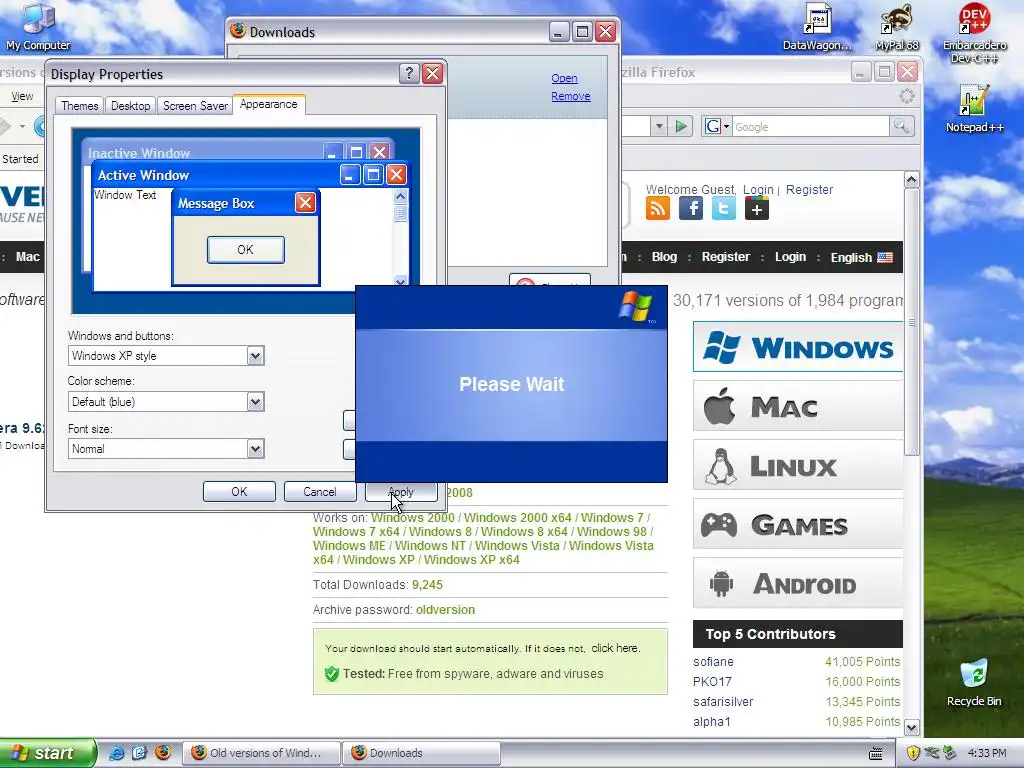Click contributor safarisilver in the list

[x=723, y=701]
